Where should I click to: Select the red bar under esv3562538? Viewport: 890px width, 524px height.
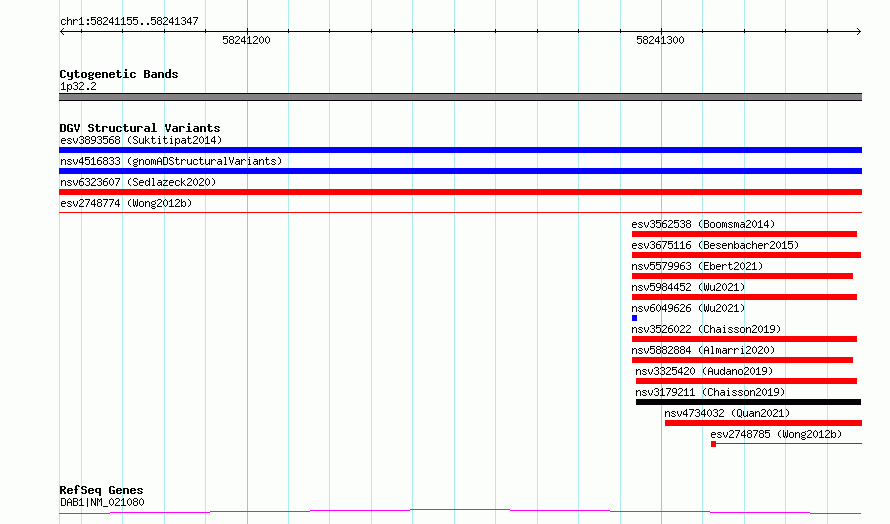(744, 234)
